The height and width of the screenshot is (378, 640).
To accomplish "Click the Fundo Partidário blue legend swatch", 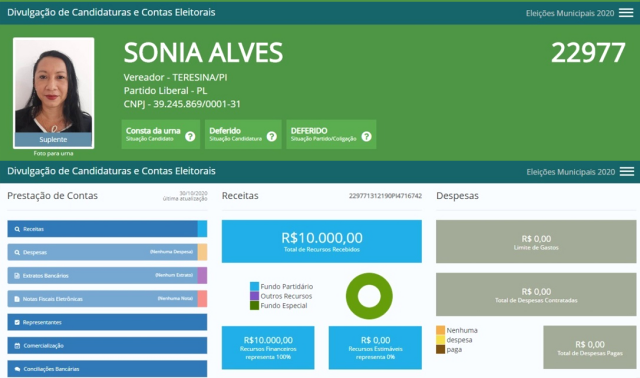I will (x=254, y=286).
